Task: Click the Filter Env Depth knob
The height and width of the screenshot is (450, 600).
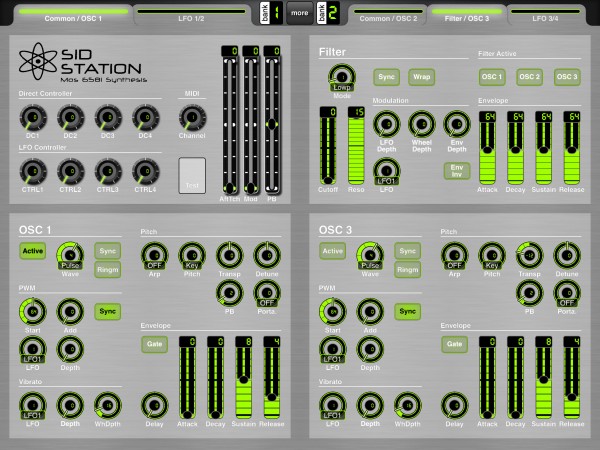Action: coord(457,124)
